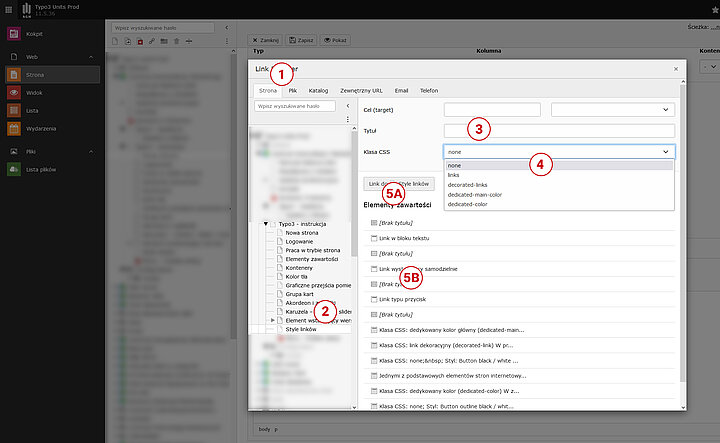The image size is (720, 443).
Task: Click the Zapisz save button
Action: [x=301, y=40]
